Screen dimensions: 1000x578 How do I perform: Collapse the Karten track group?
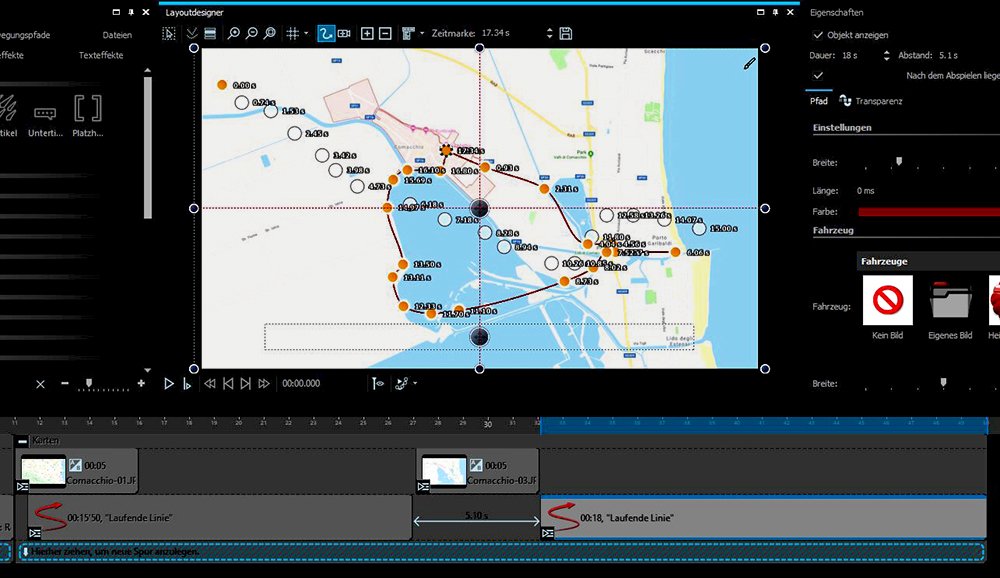[22, 440]
